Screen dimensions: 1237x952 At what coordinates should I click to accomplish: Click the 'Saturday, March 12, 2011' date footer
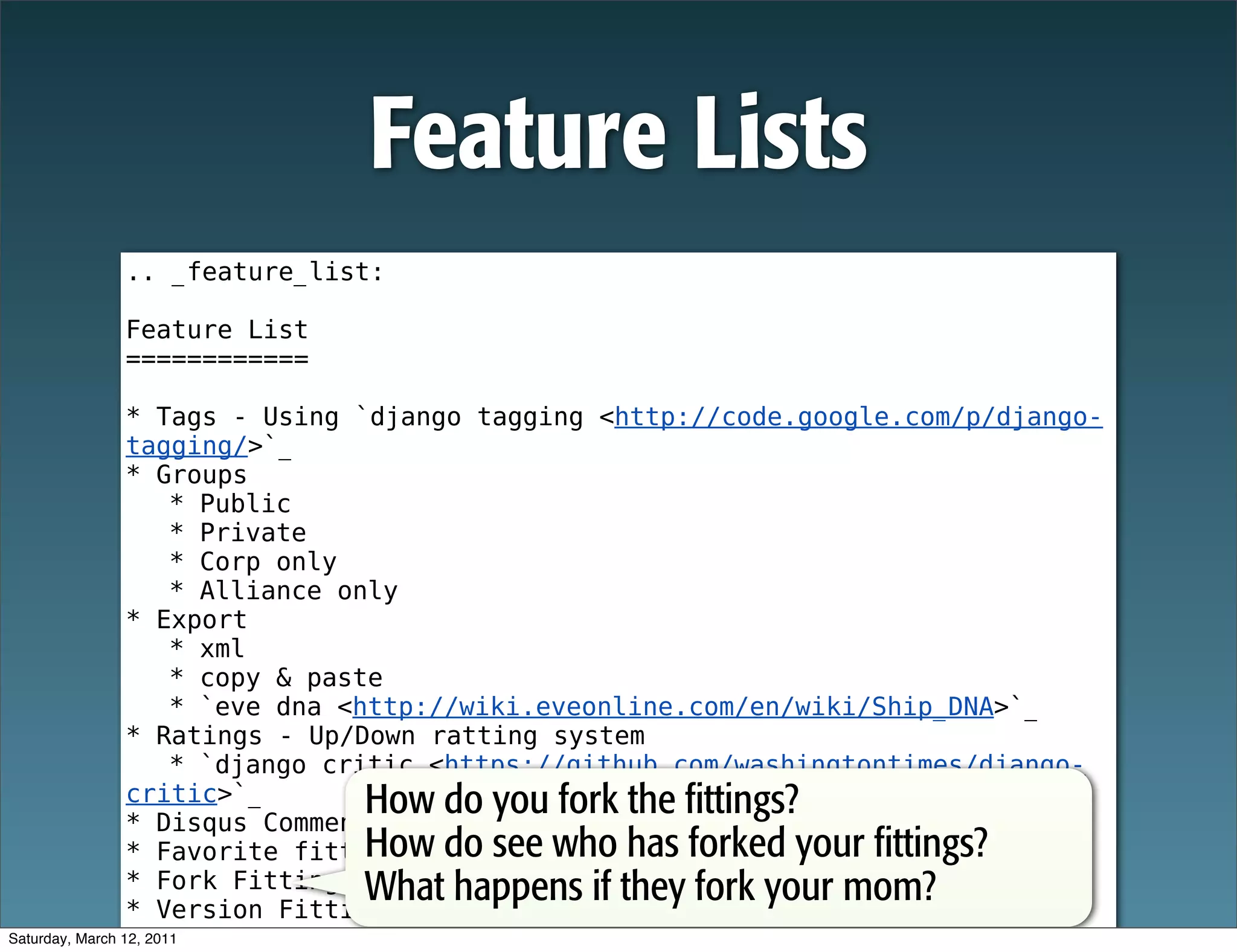point(92,939)
